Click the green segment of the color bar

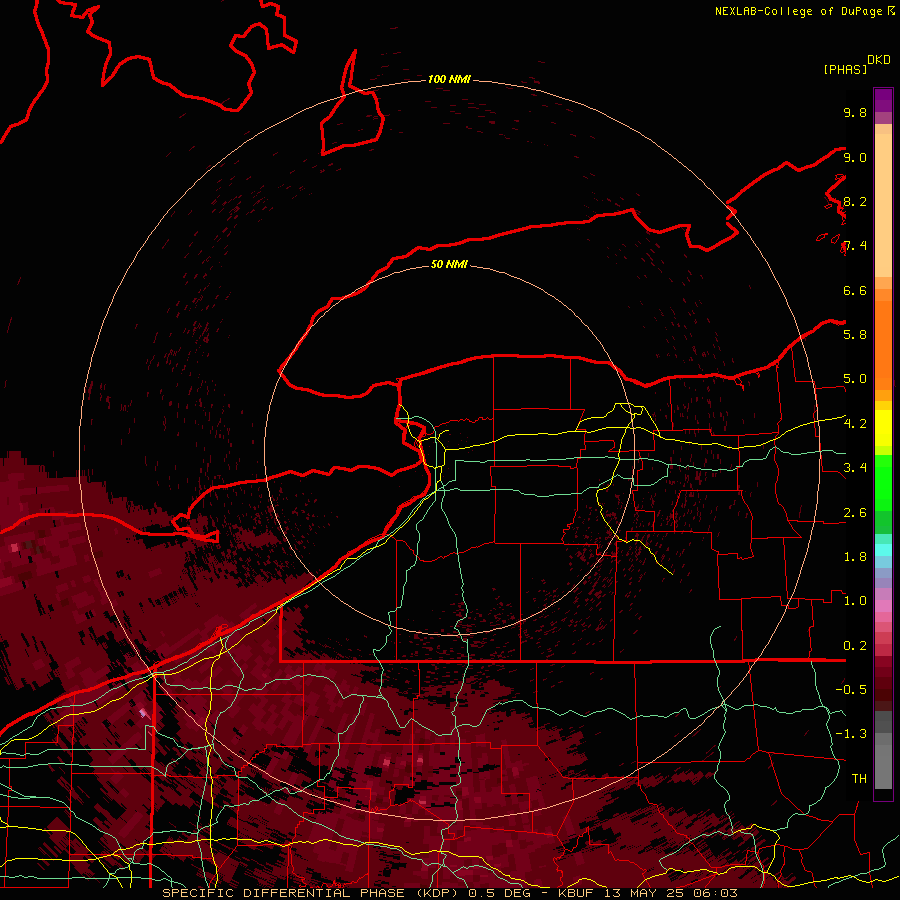tap(883, 483)
